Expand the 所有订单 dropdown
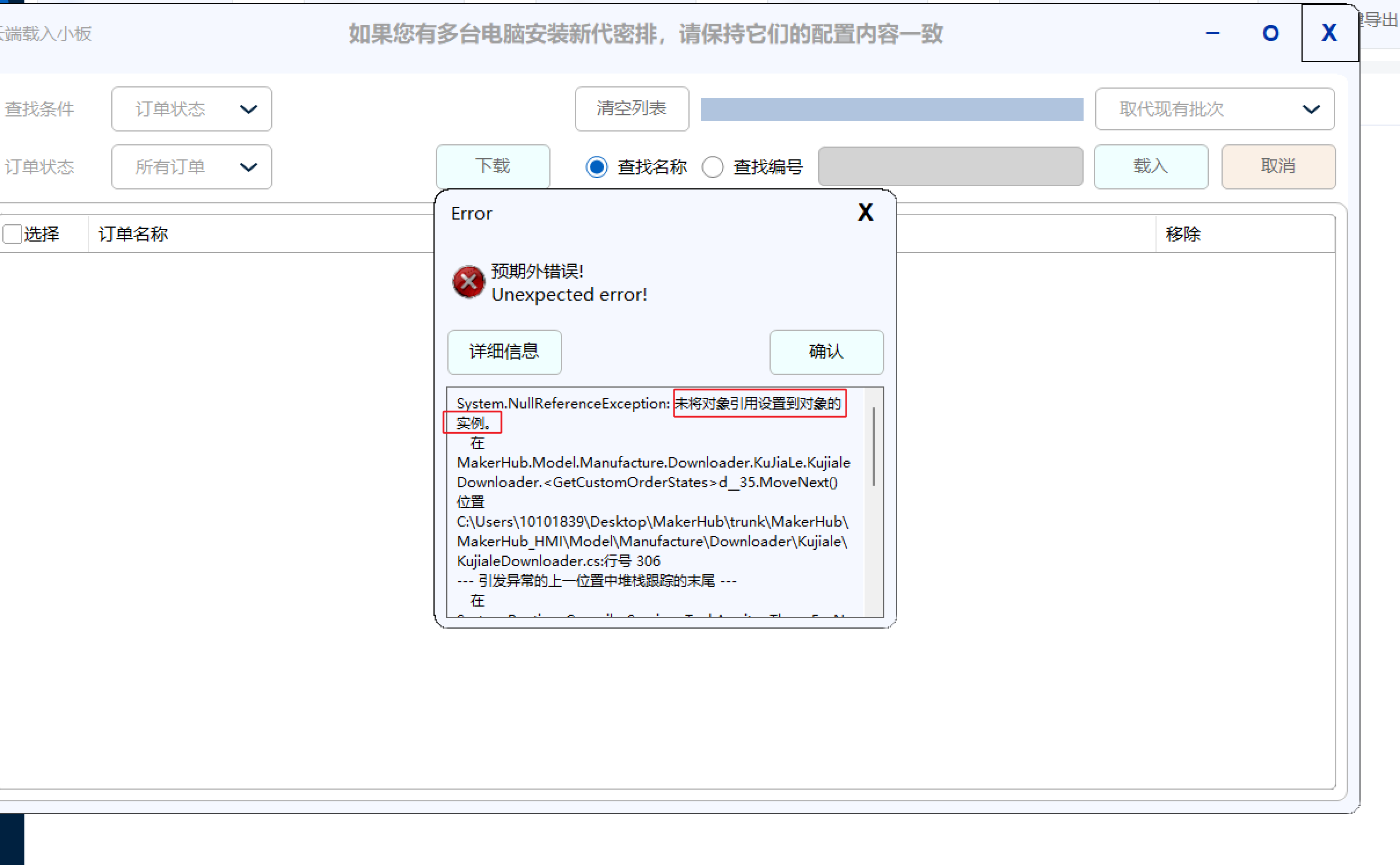 point(191,167)
